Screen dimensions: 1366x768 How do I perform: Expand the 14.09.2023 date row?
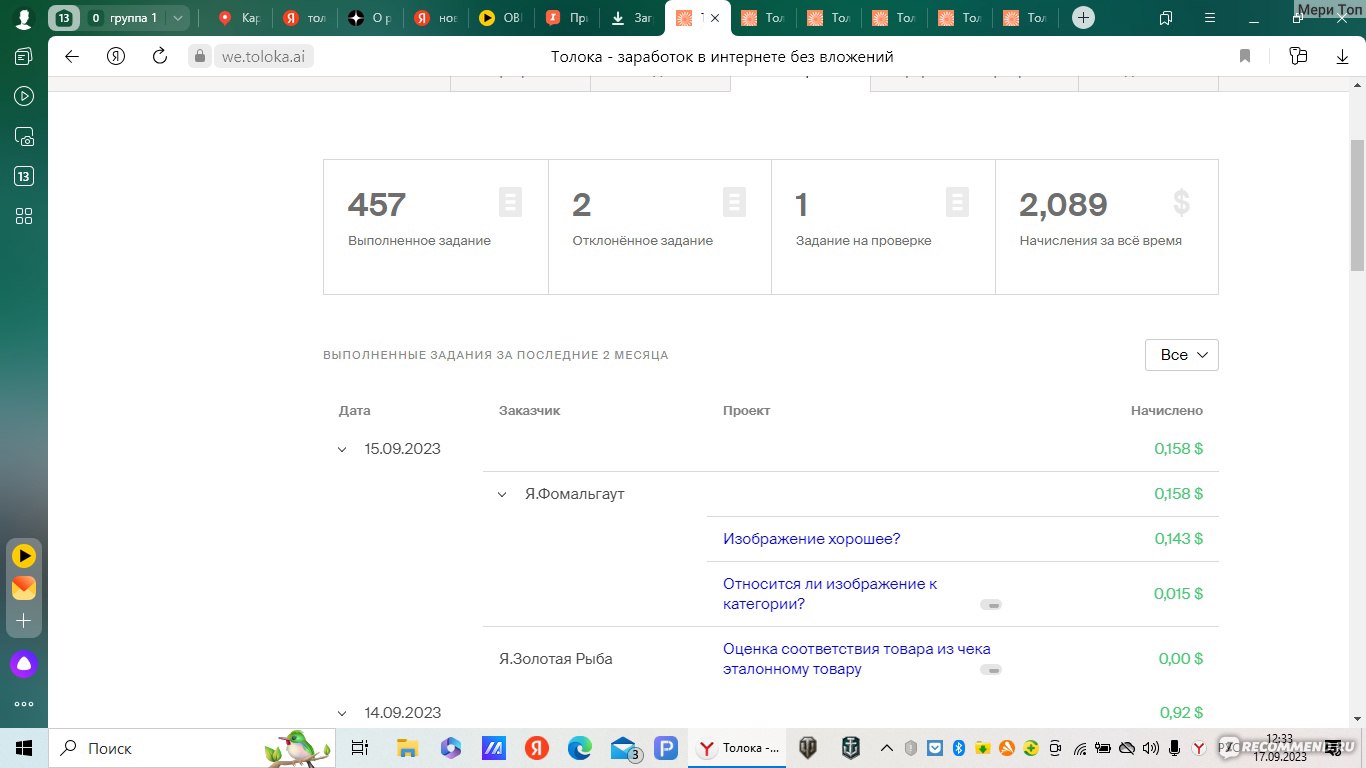pos(342,713)
